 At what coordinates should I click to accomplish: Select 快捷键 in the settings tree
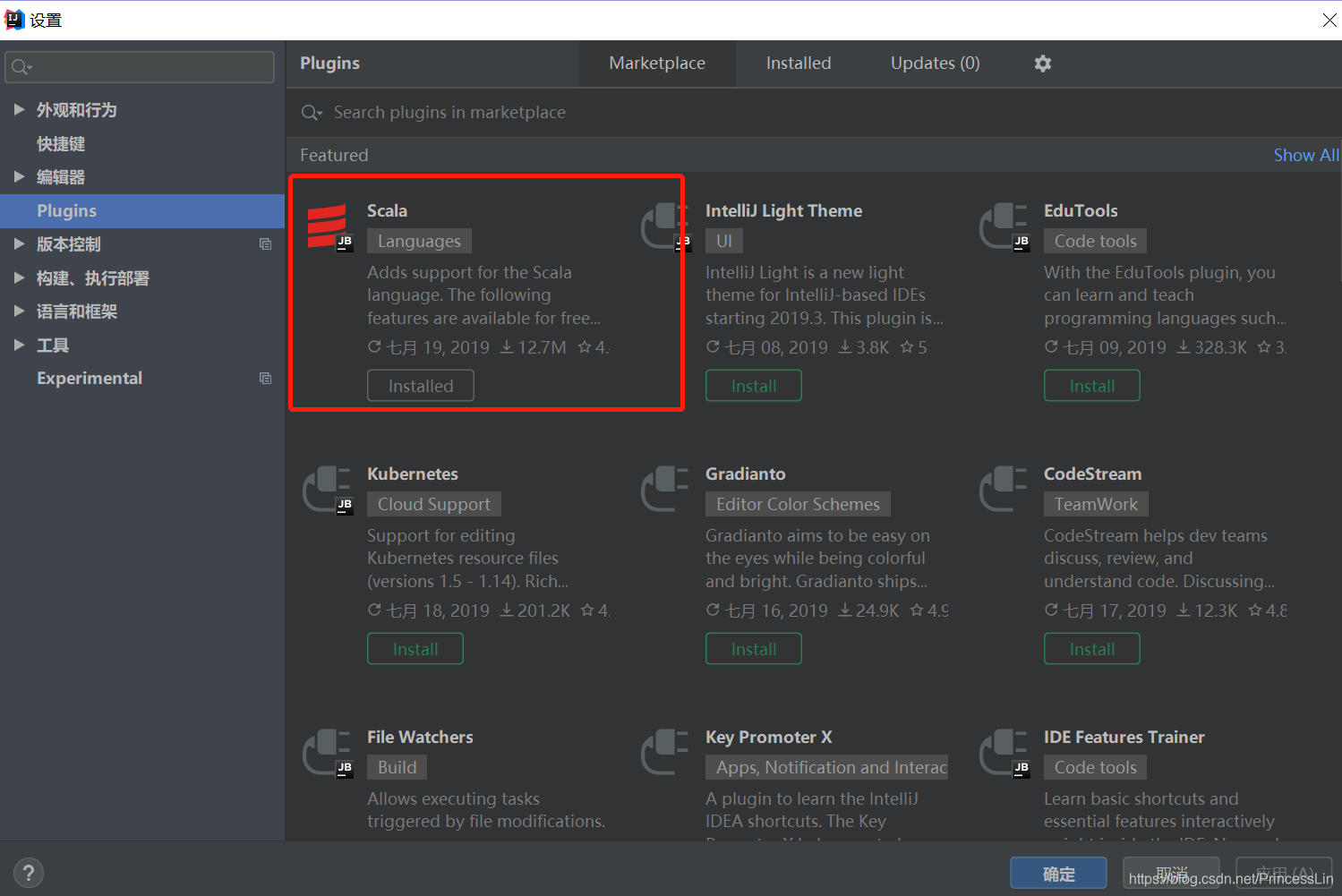coord(142,144)
